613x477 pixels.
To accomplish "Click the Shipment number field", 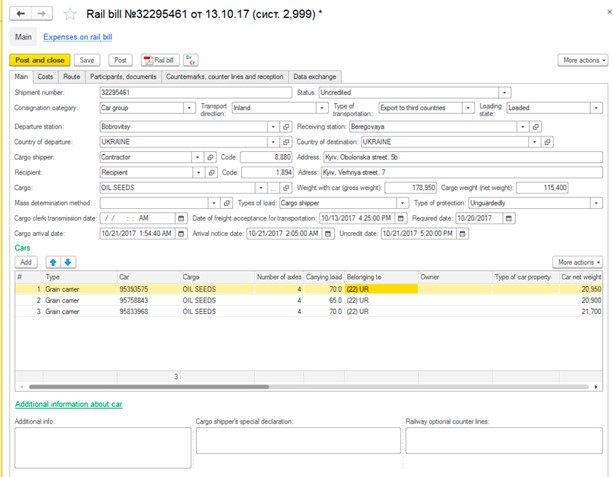I will pyautogui.click(x=195, y=93).
